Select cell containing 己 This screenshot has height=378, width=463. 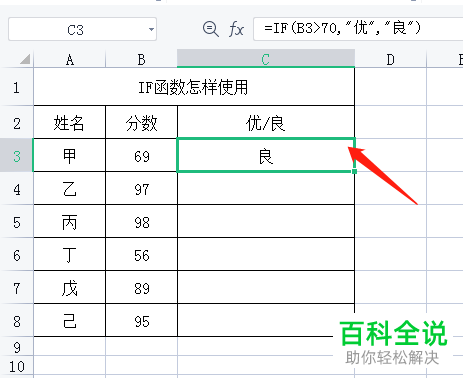(x=70, y=320)
